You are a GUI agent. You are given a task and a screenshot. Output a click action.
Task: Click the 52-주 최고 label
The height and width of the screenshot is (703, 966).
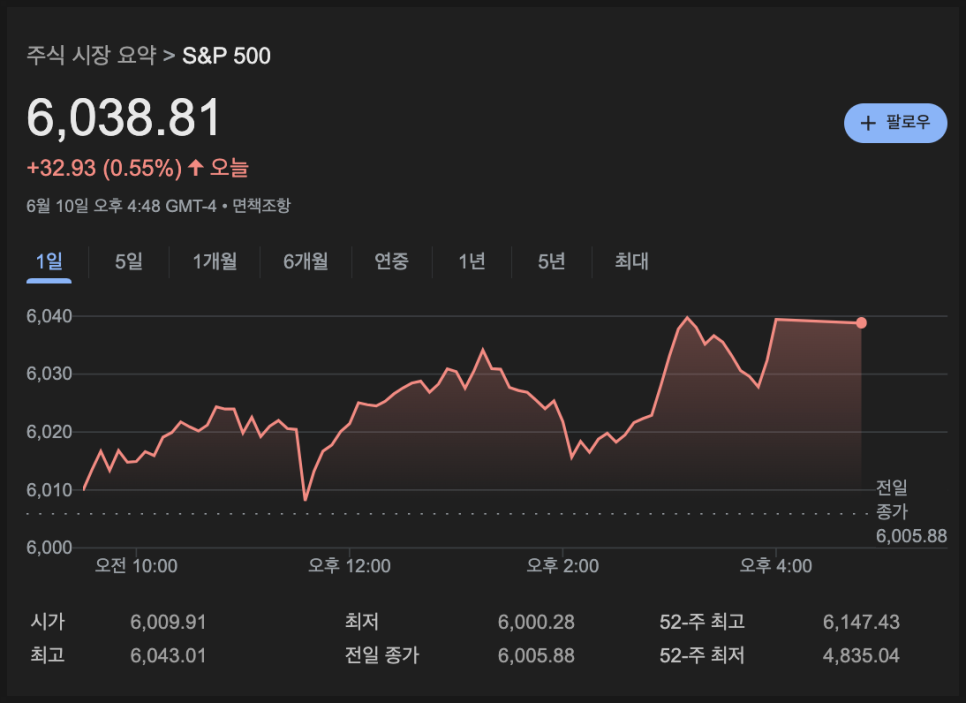702,622
